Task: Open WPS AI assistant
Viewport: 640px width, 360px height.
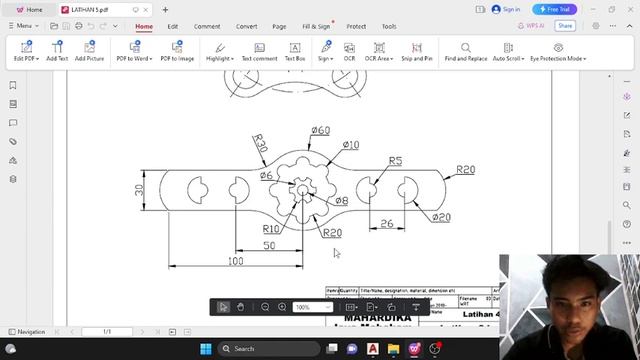Action: (531, 26)
